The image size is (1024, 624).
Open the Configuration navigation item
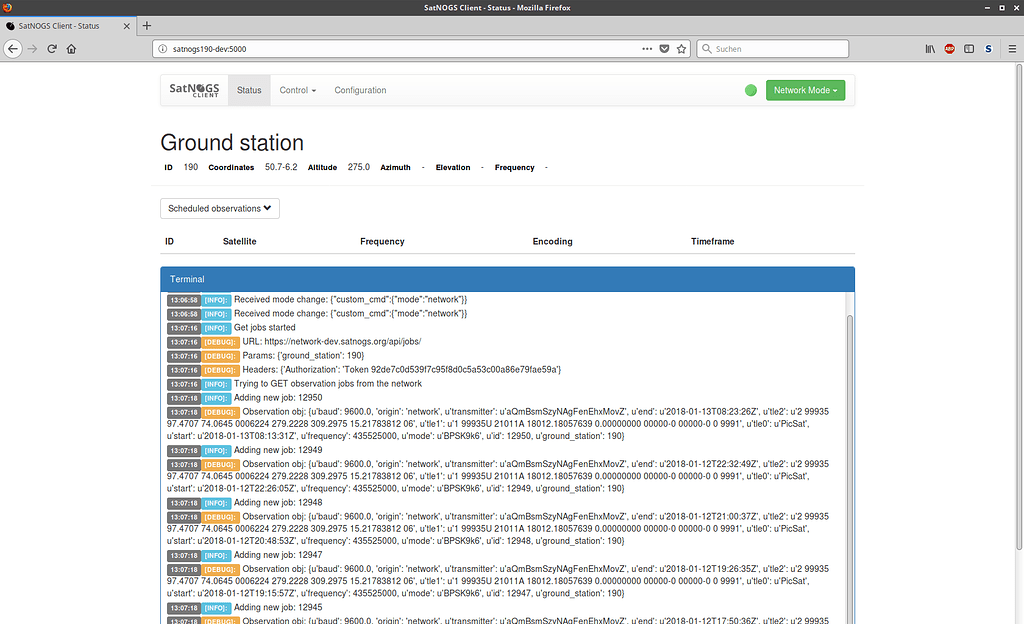360,90
